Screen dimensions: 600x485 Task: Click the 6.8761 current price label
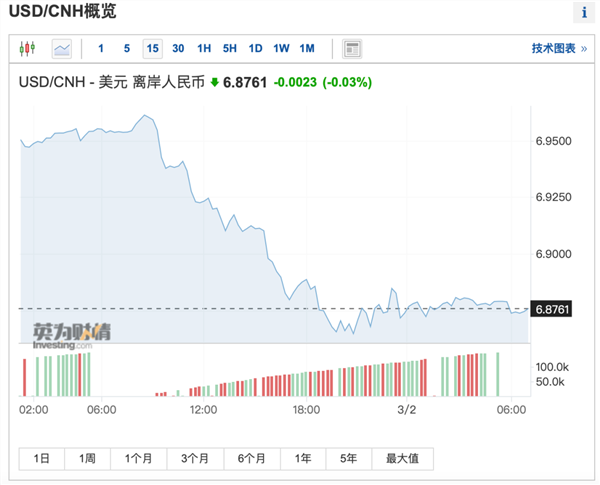point(552,309)
